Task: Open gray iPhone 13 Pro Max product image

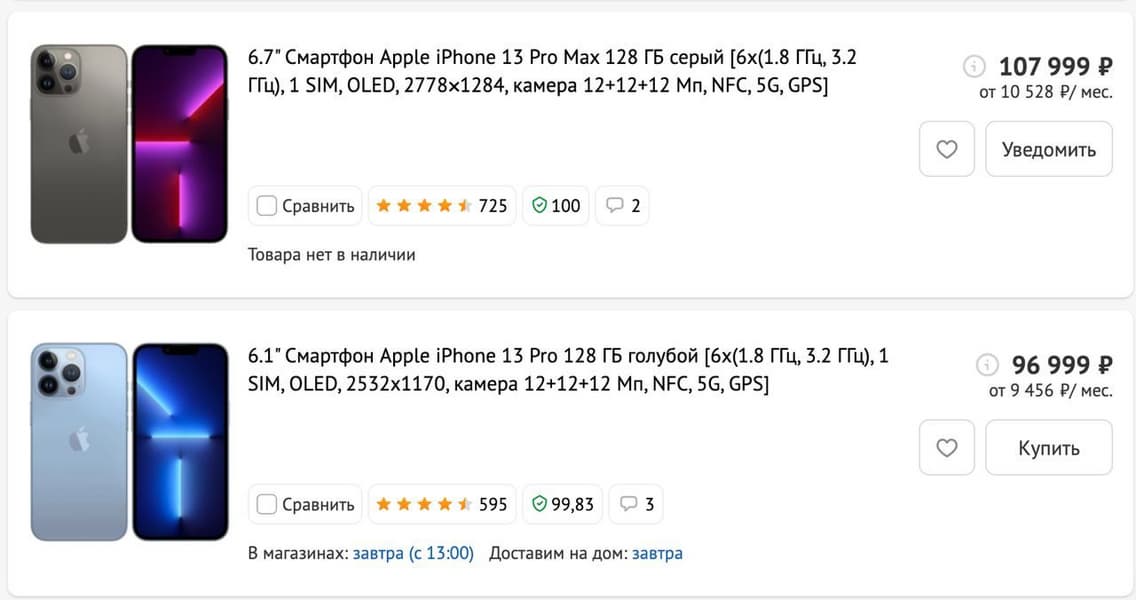Action: coord(129,144)
